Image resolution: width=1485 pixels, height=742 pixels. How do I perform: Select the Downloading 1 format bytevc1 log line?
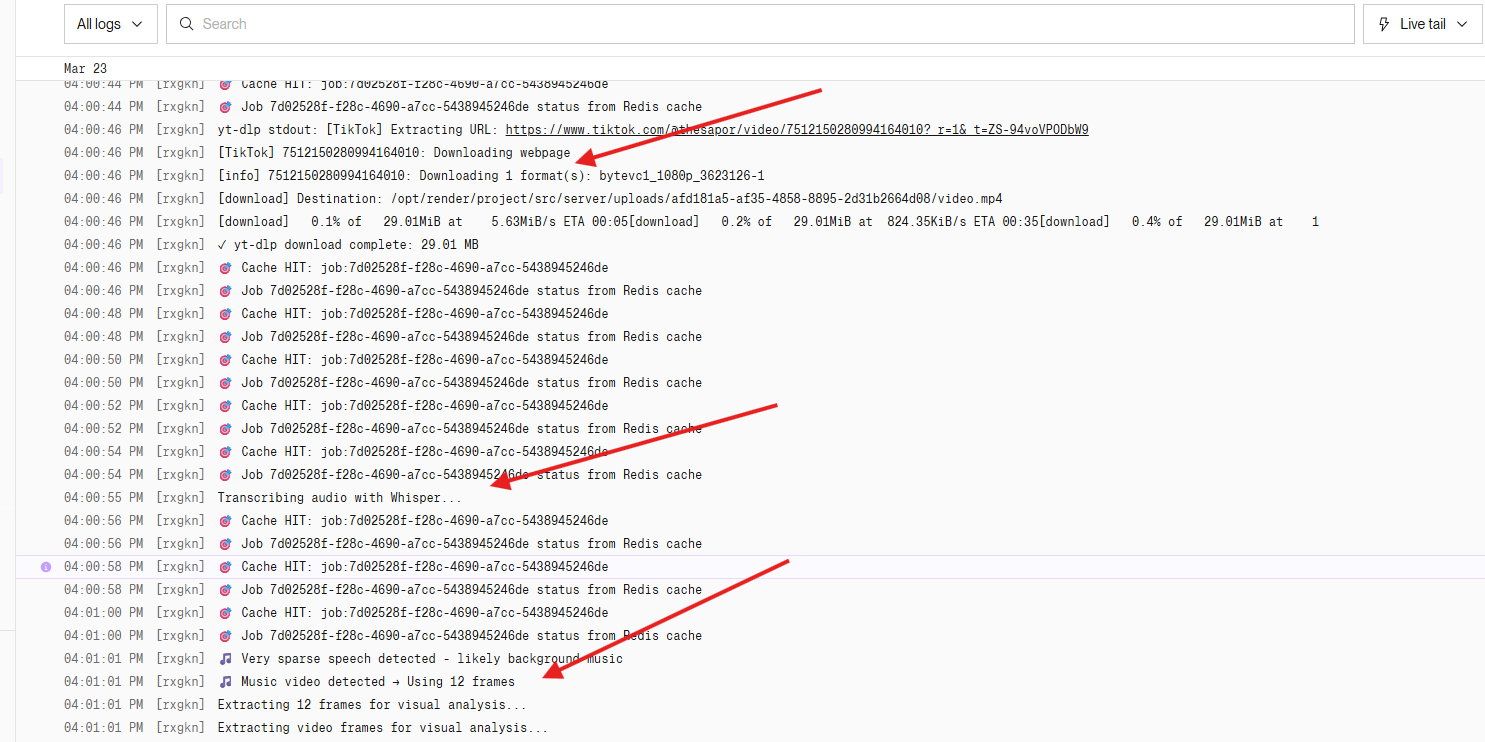click(x=400, y=175)
